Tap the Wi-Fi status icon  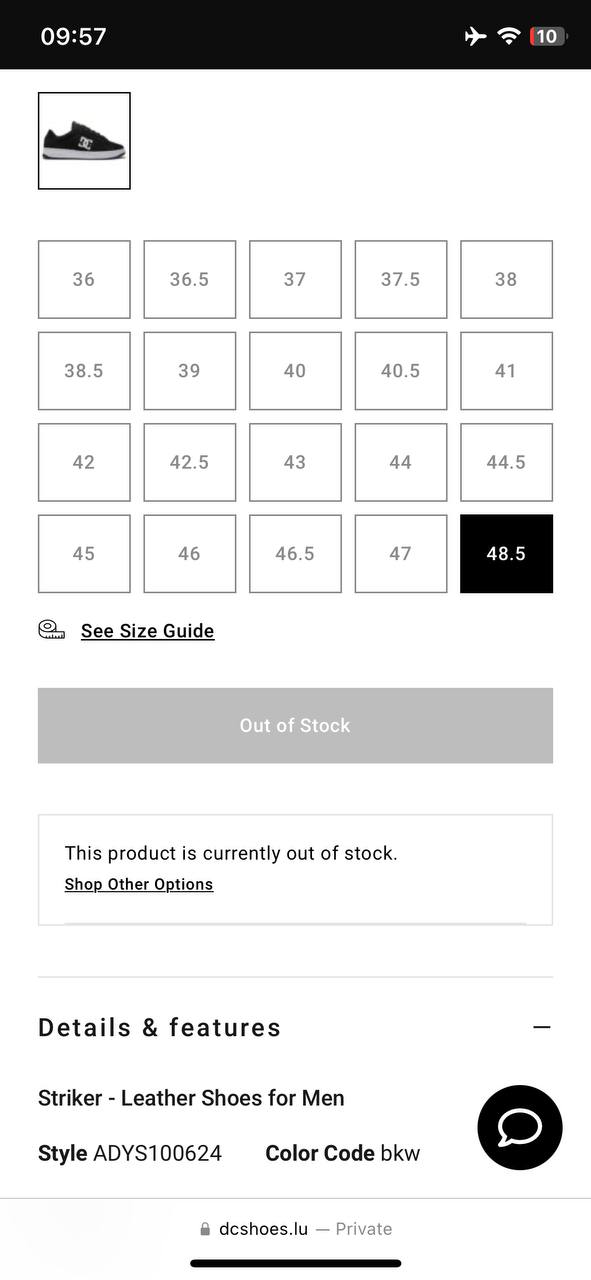[509, 36]
